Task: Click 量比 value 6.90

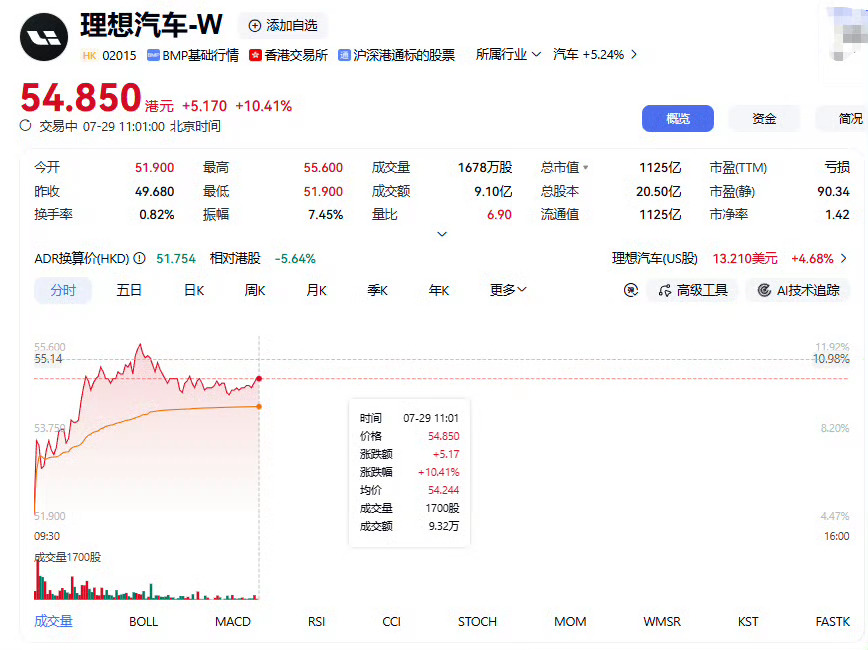Action: click(499, 214)
